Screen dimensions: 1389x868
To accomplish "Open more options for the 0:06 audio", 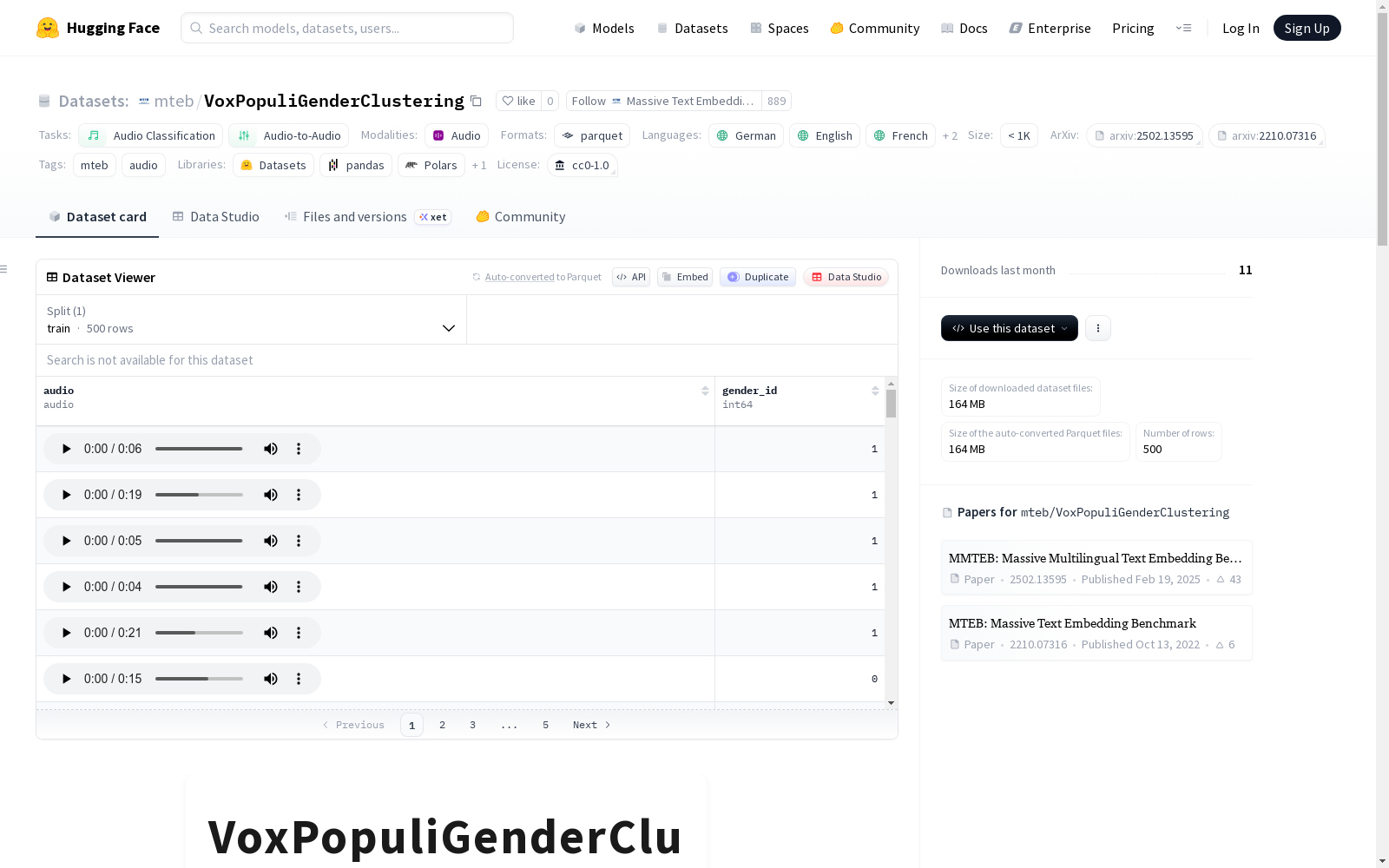I will pos(299,449).
